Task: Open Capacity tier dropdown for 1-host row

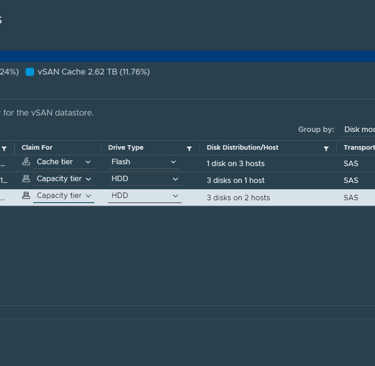Action: [x=63, y=179]
